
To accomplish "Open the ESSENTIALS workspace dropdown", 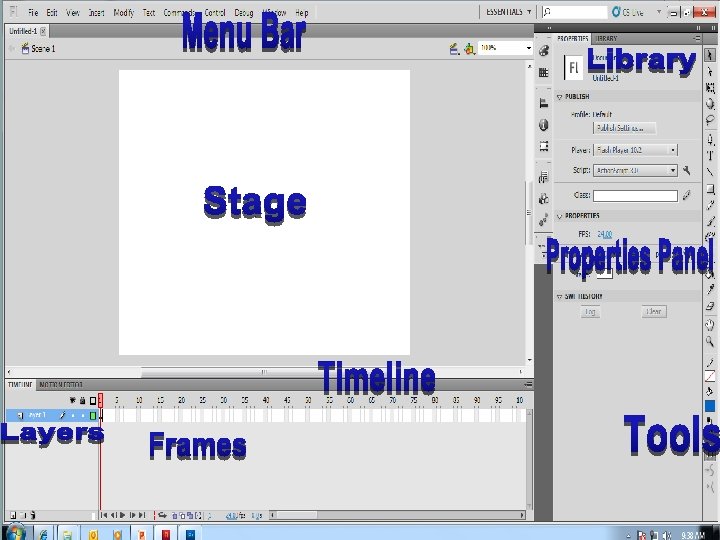I will (508, 12).
